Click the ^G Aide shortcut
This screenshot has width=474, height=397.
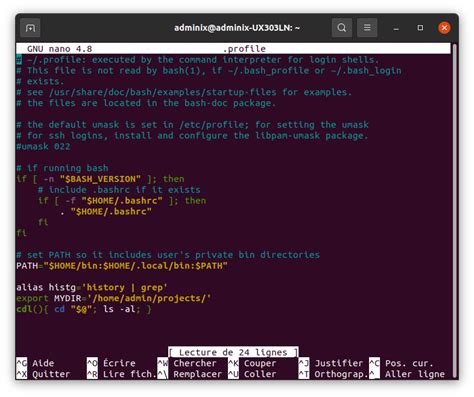[x=35, y=363]
